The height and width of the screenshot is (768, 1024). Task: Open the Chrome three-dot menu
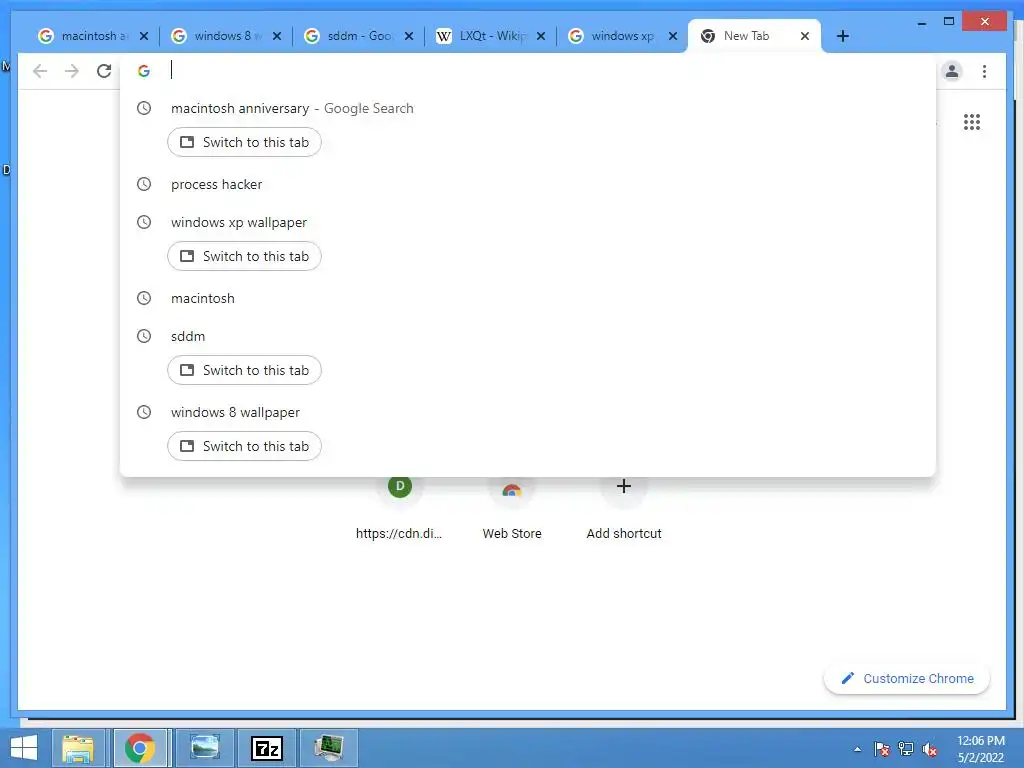pyautogui.click(x=984, y=71)
